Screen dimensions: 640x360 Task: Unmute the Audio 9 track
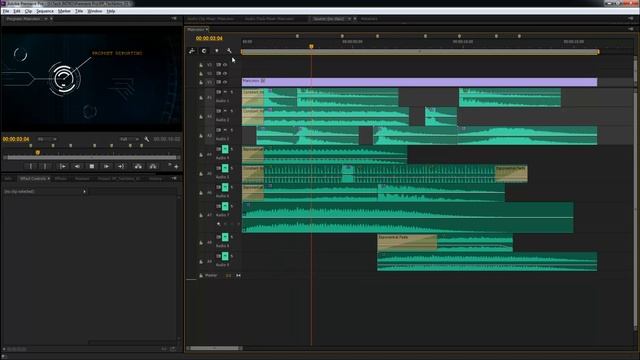[225, 256]
